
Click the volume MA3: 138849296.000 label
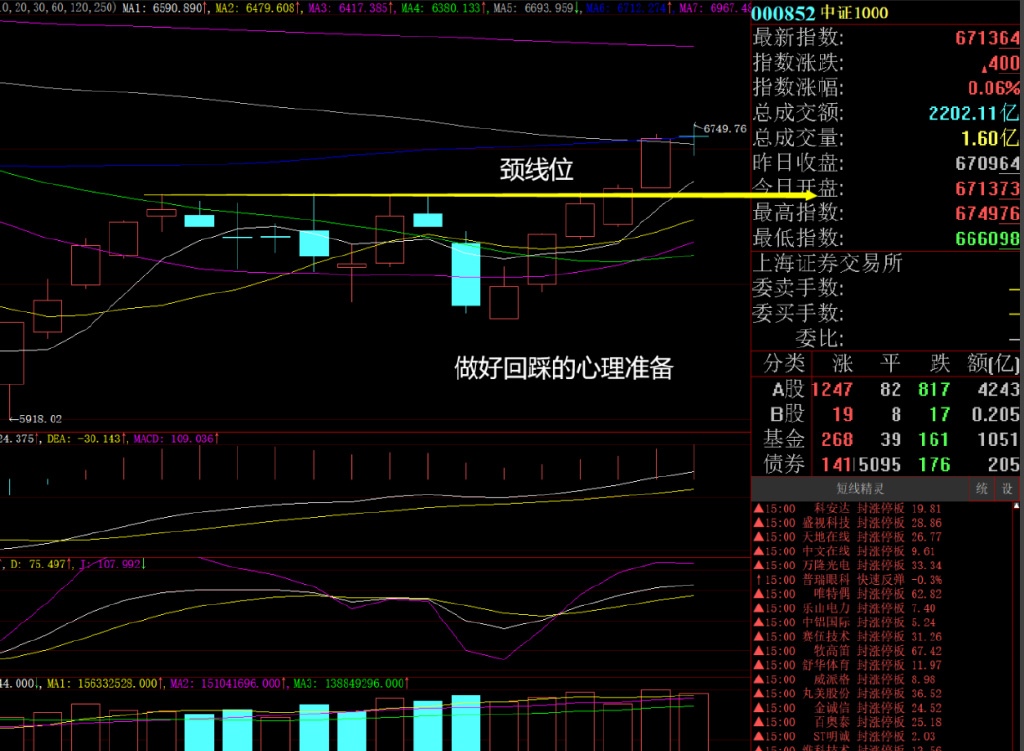351,683
